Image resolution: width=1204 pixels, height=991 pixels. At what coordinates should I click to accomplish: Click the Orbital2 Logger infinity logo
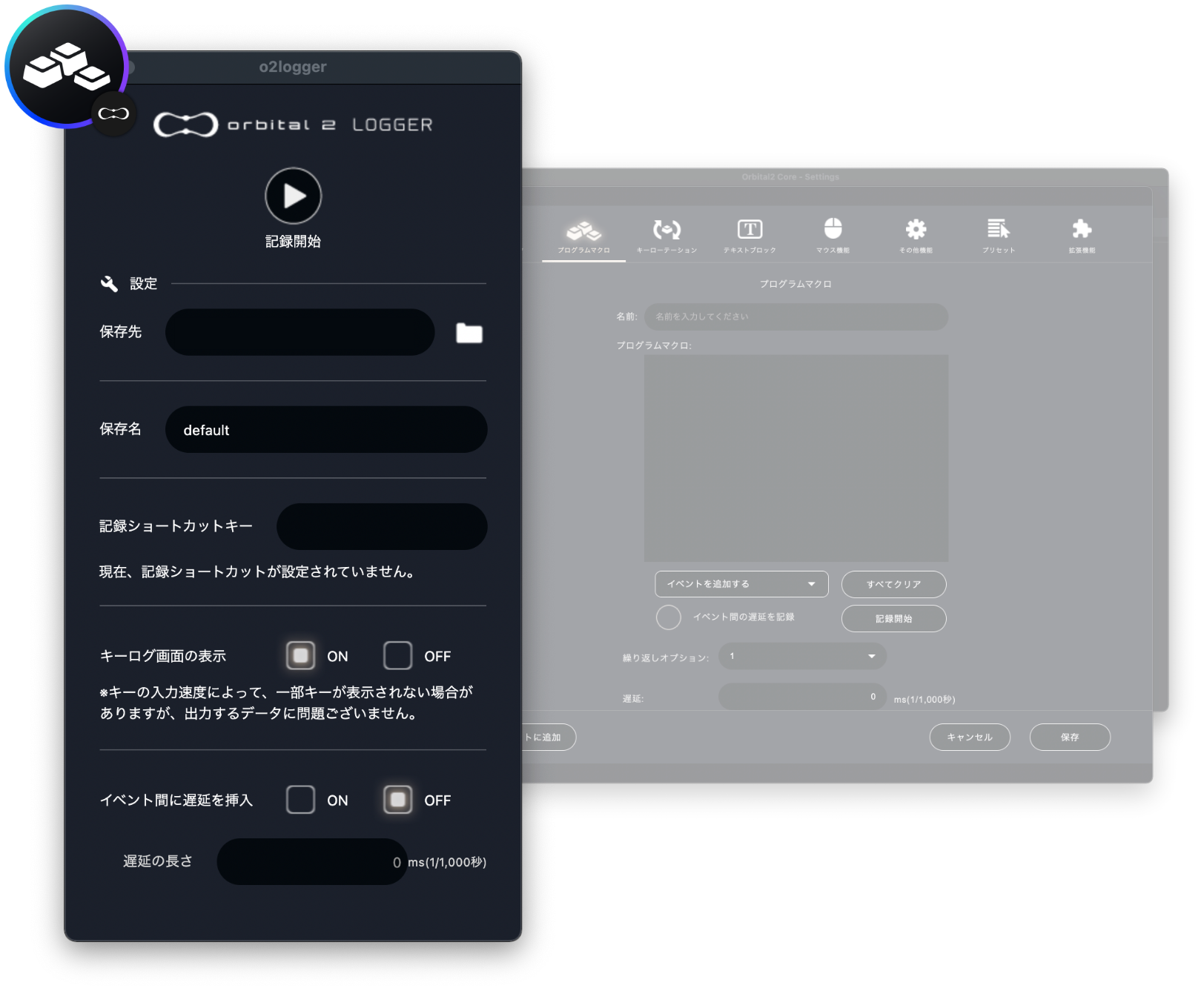click(x=185, y=125)
